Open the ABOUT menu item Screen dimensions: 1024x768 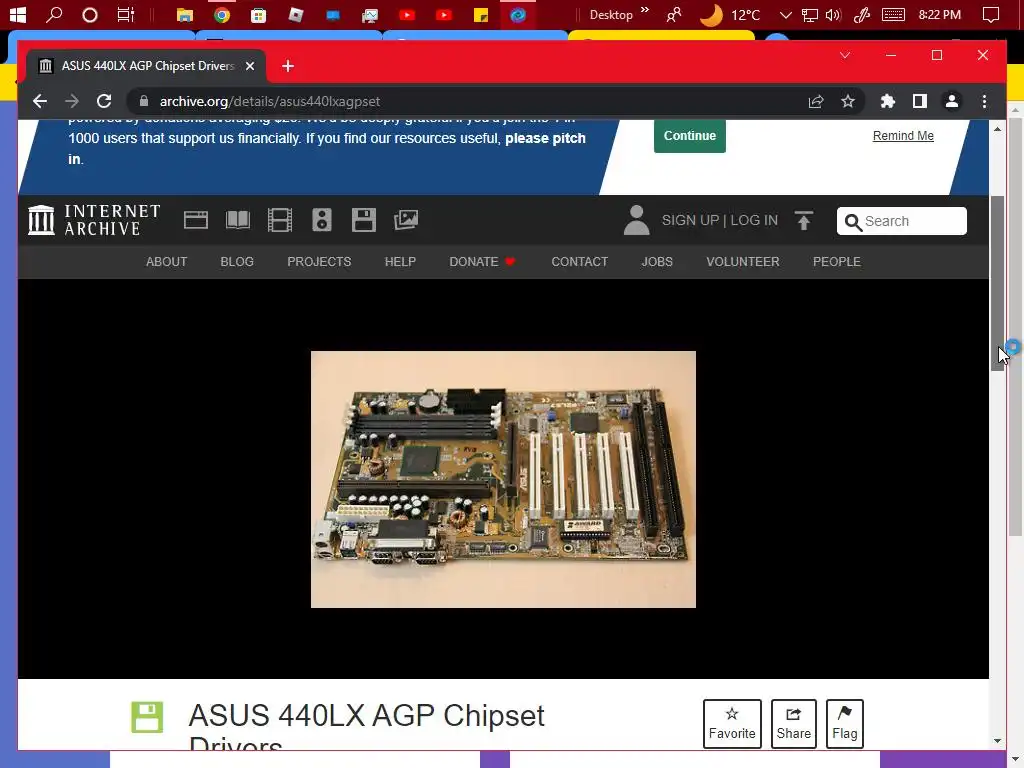click(167, 262)
